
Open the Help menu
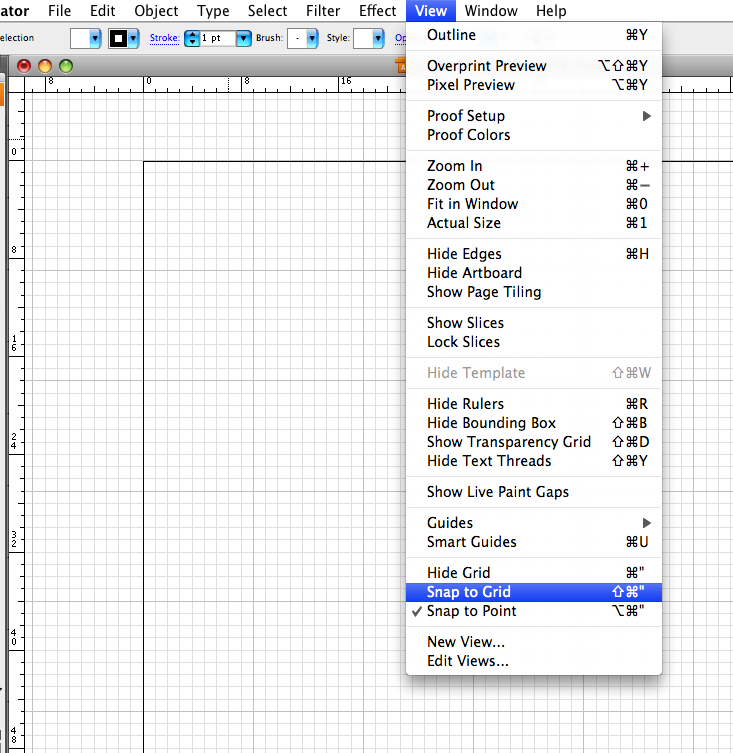point(551,11)
